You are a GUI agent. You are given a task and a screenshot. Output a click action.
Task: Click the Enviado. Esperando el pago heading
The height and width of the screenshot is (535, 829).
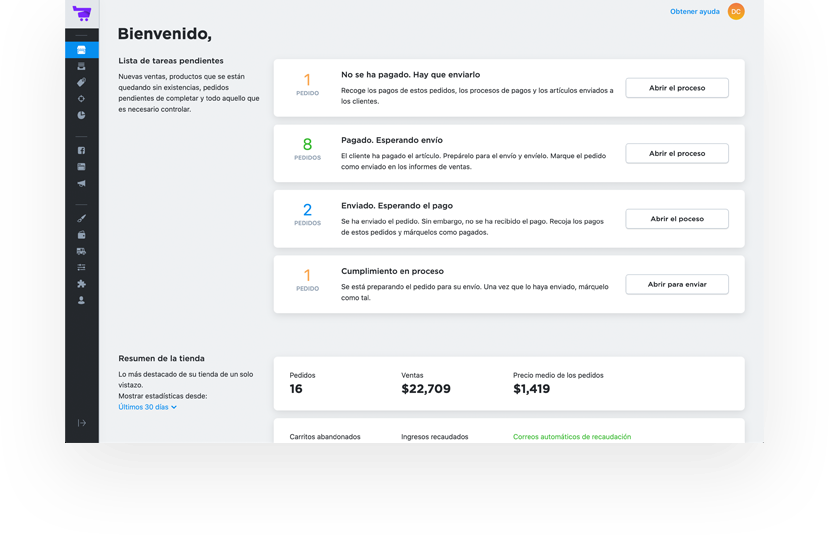pos(397,206)
